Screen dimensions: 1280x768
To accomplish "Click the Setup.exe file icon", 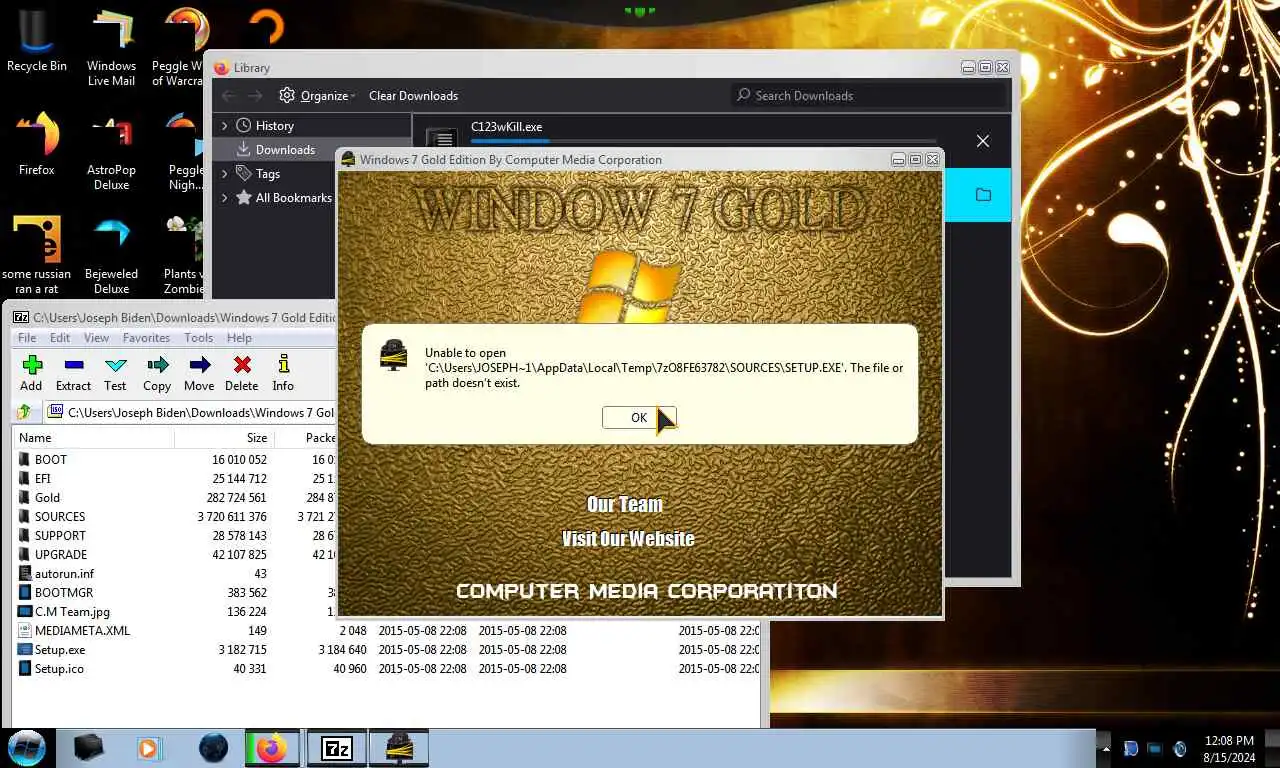I will point(25,649).
